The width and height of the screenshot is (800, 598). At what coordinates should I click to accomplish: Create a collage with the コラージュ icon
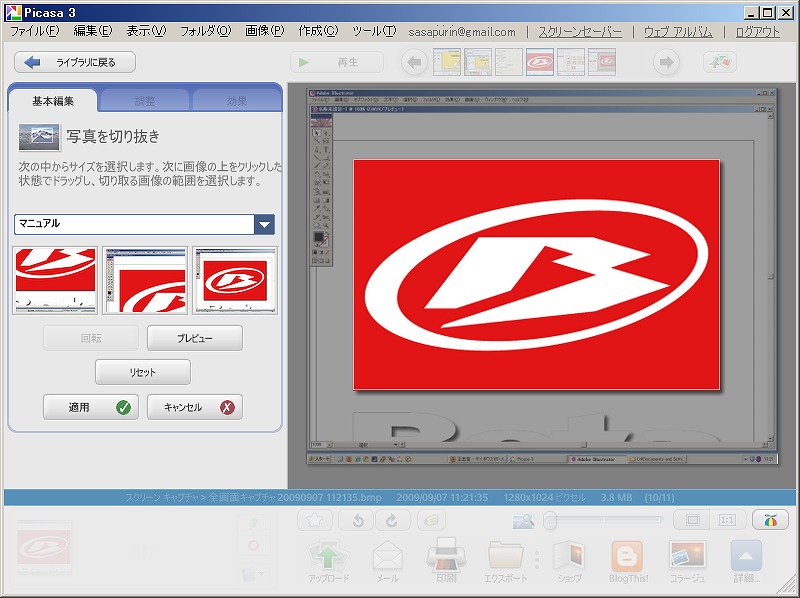(687, 561)
